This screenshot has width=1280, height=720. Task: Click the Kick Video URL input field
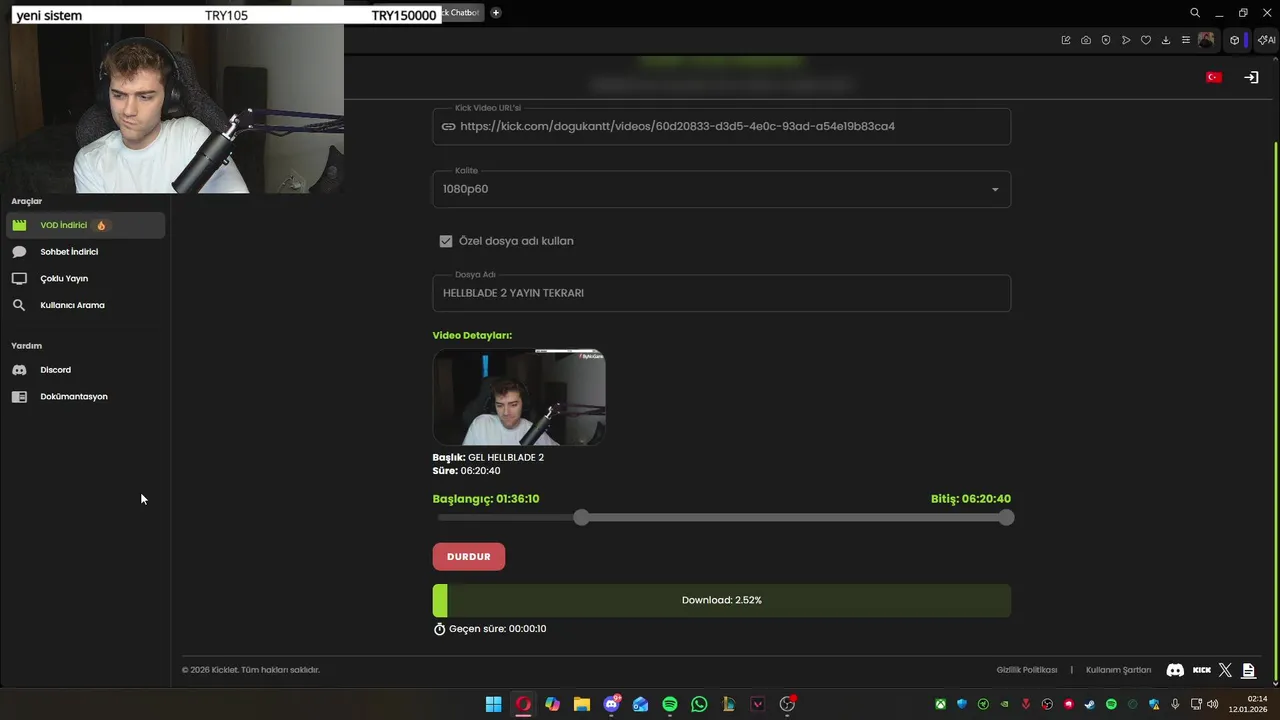(721, 127)
